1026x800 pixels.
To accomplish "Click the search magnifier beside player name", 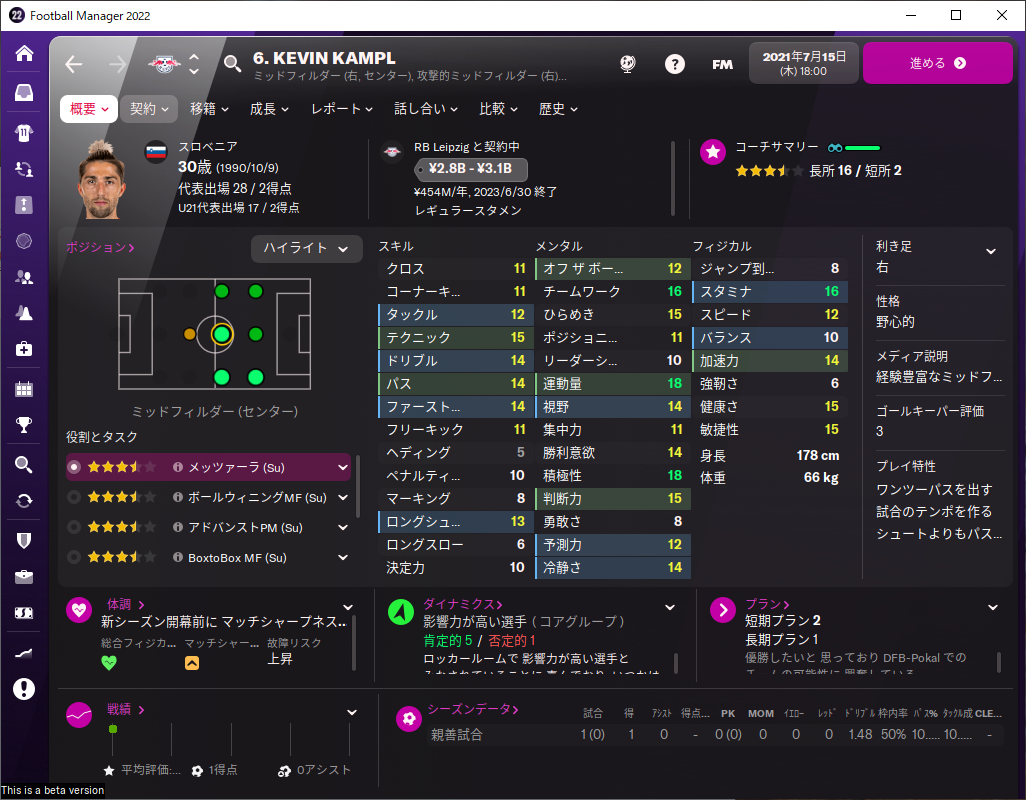I will tap(232, 63).
